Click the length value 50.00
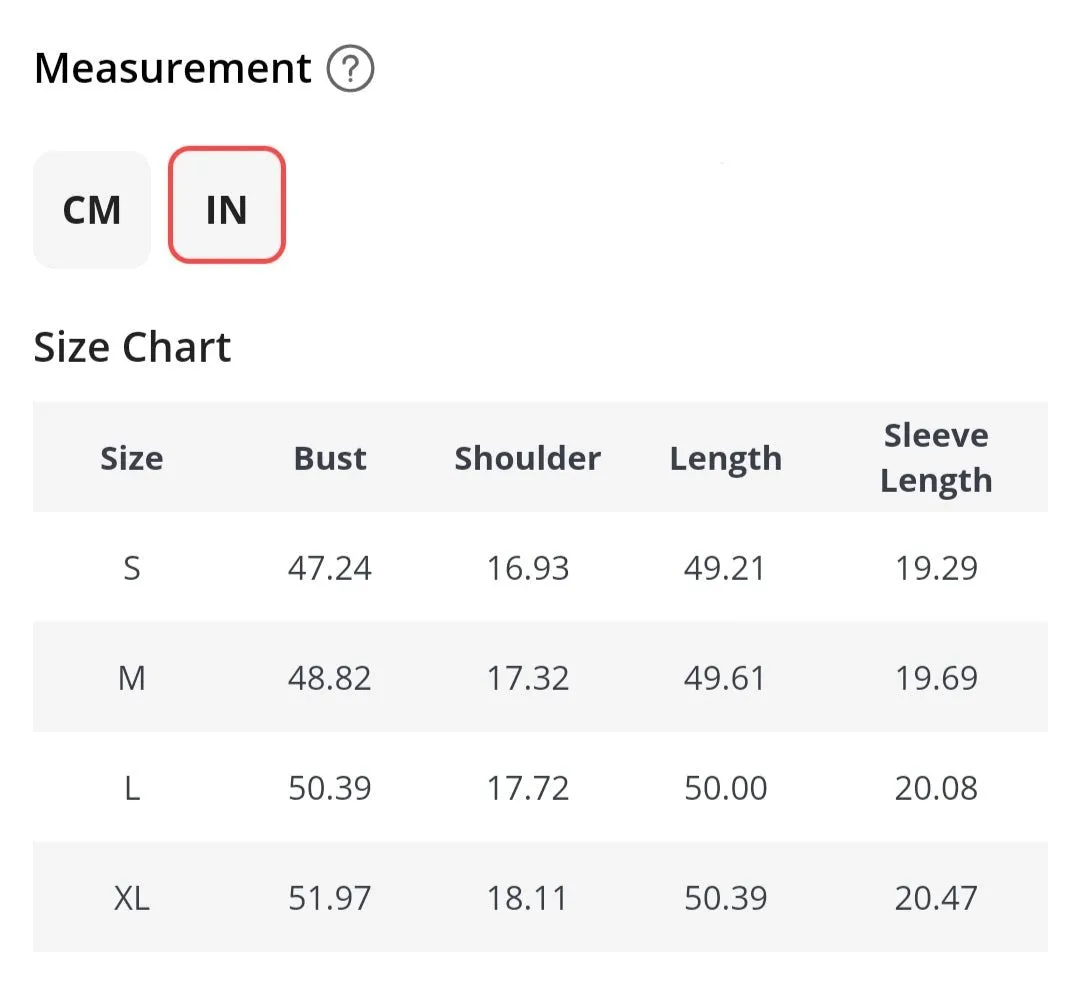Image resolution: width=1080 pixels, height=982 pixels. tap(726, 788)
